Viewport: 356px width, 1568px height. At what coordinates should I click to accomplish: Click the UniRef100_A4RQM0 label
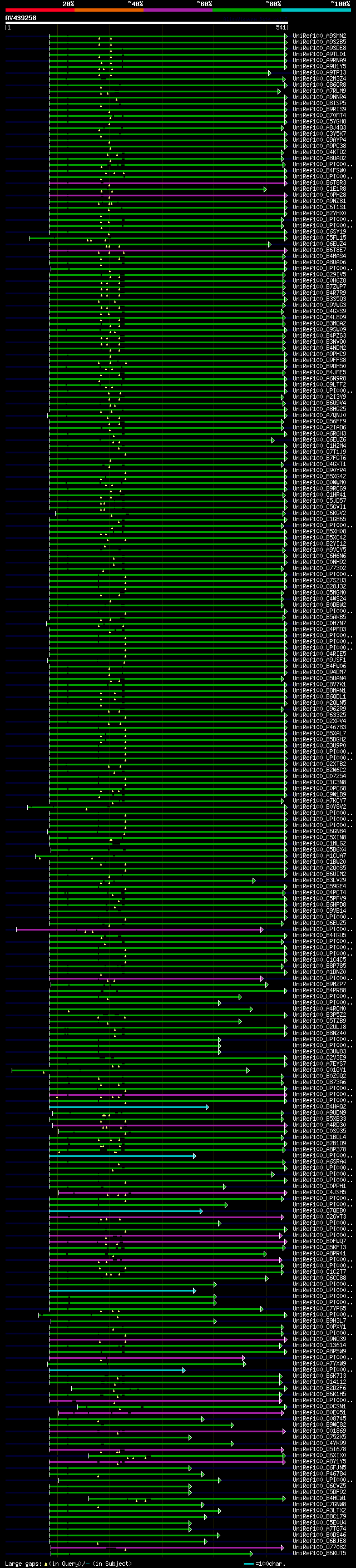point(319,1009)
